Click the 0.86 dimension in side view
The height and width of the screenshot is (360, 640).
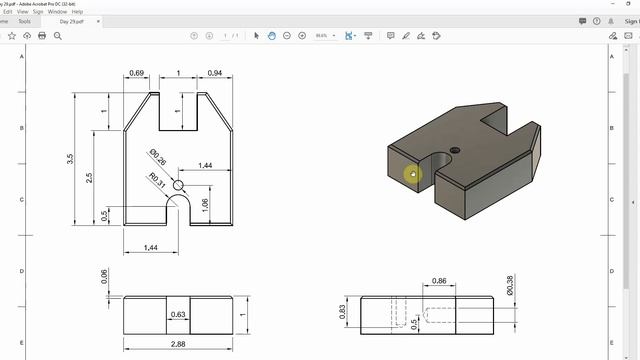click(439, 281)
